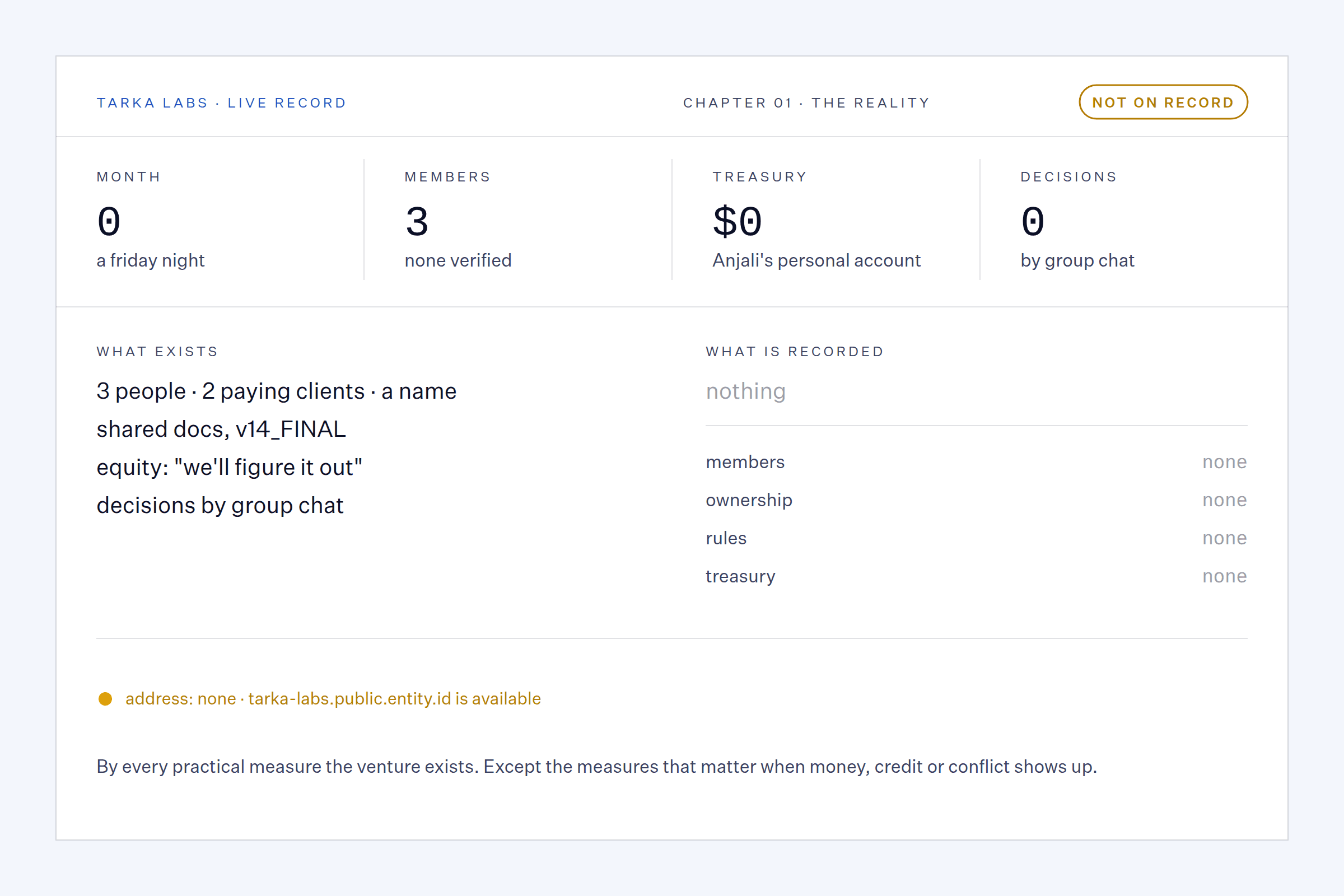Click the tarka-labs.public.entity.id availability line
This screenshot has height=896, width=1344.
coord(333,698)
